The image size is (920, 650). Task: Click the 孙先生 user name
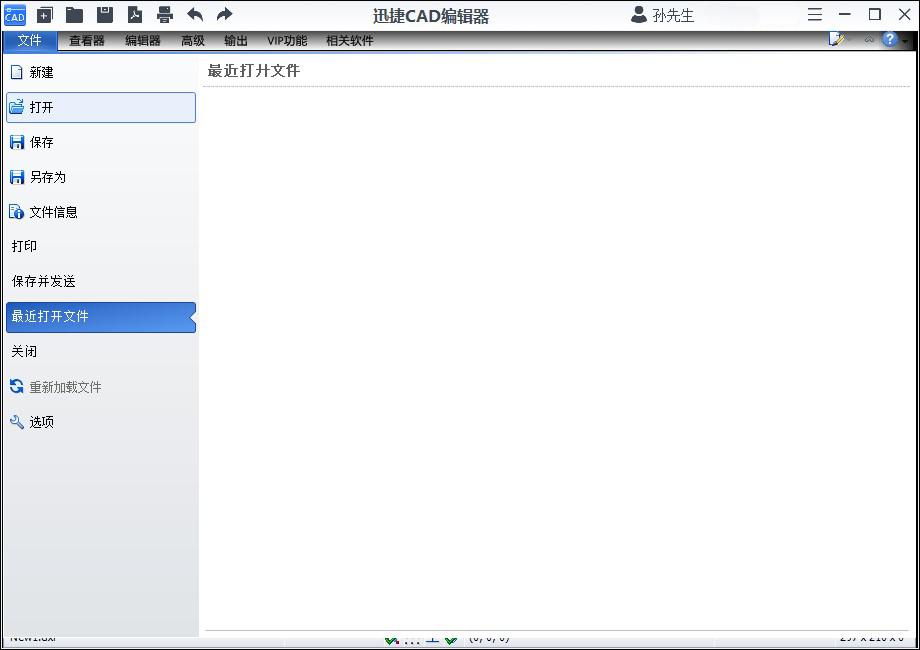[673, 15]
